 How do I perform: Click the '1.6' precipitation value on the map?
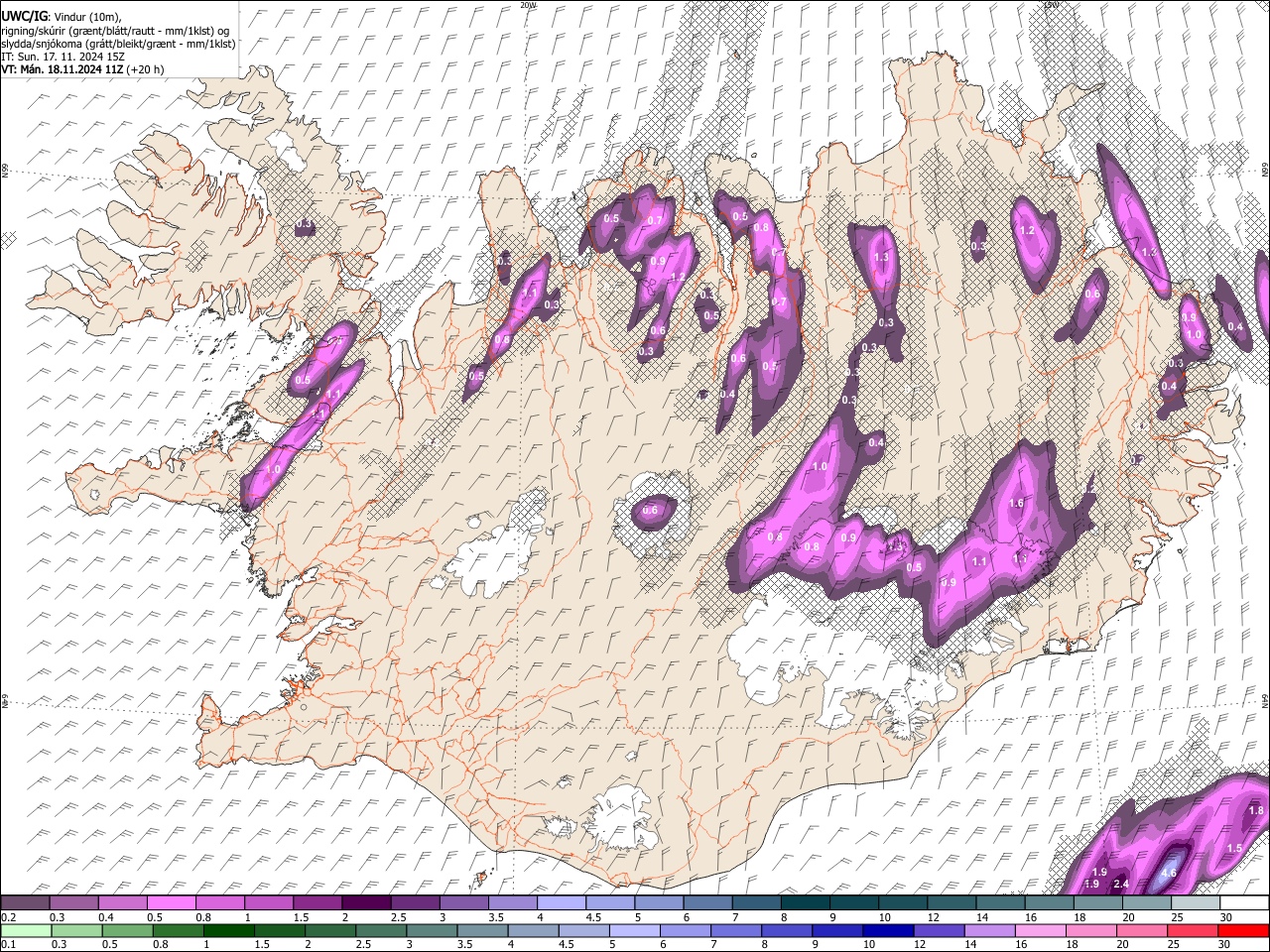coord(1016,504)
